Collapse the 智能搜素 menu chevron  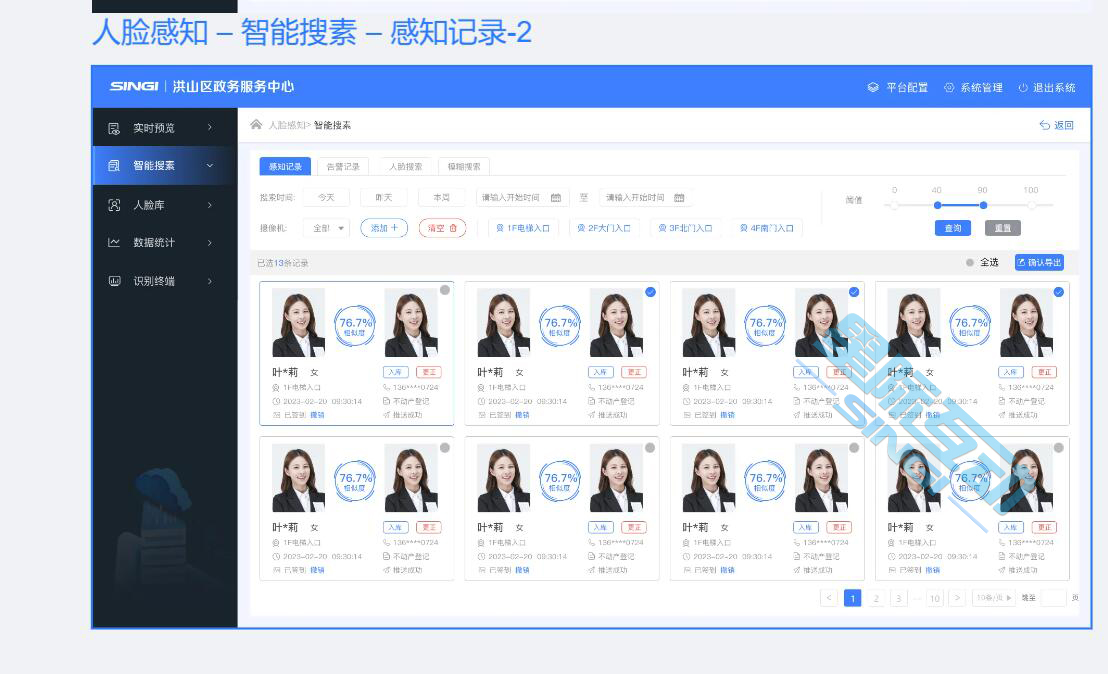coord(210,165)
